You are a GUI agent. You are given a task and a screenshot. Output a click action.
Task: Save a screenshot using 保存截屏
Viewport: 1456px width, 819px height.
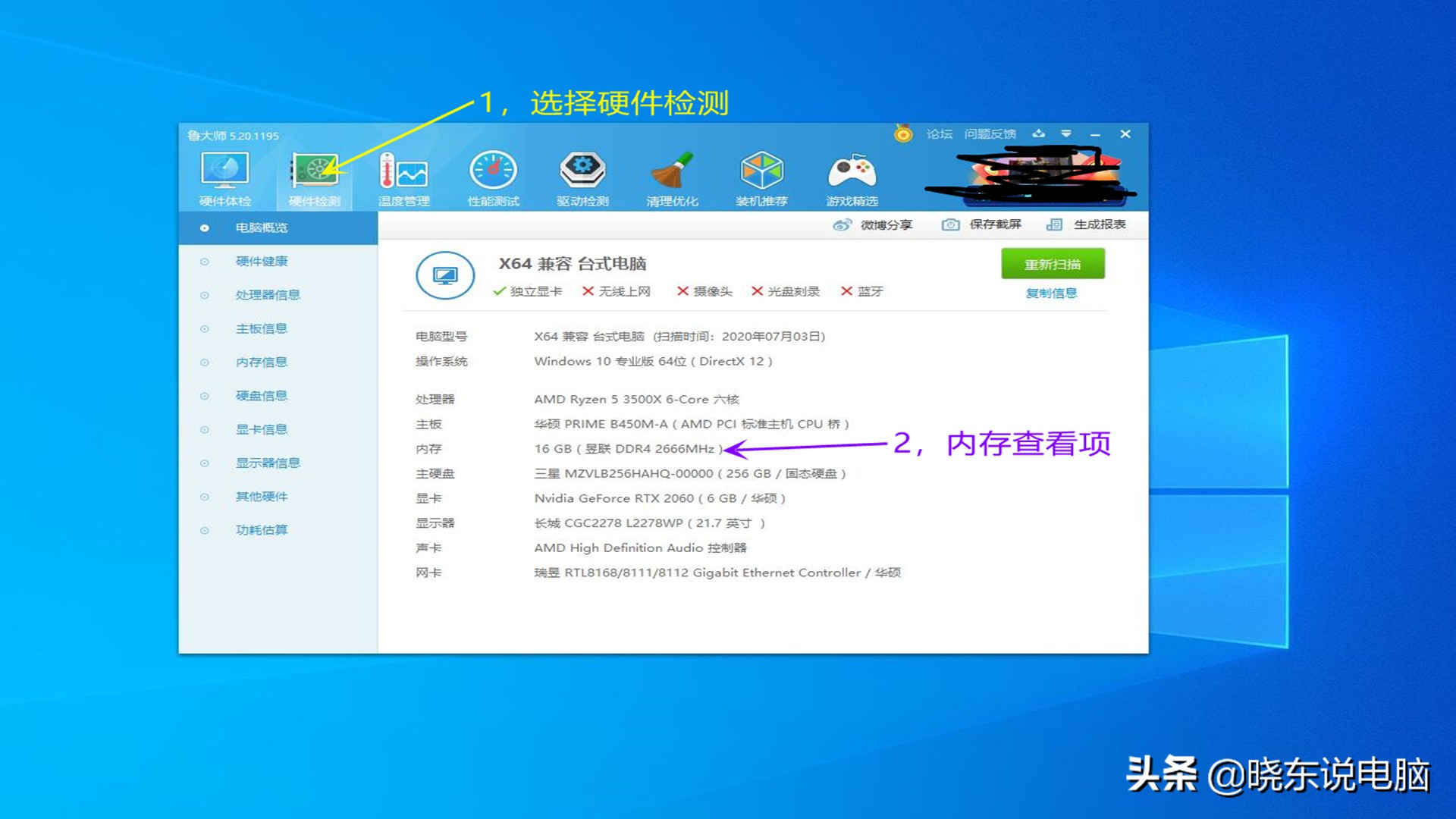tap(983, 224)
